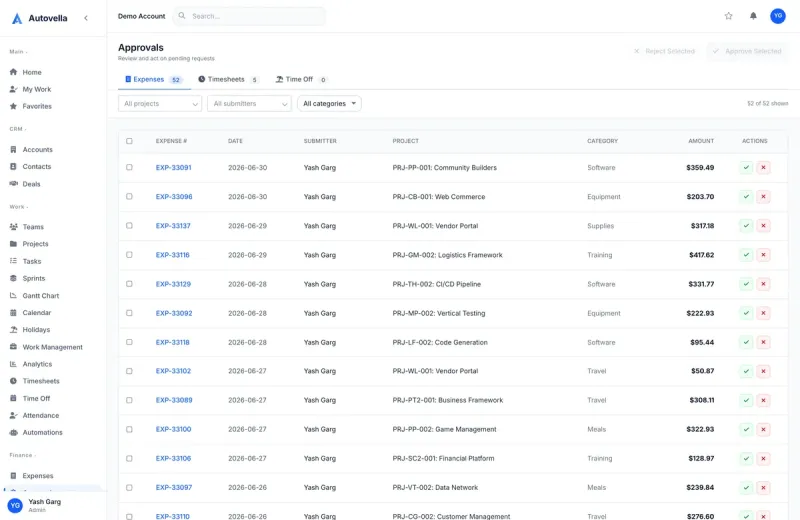Reject expense EXP-33106
Image resolution: width=800 pixels, height=520 pixels.
tap(763, 458)
